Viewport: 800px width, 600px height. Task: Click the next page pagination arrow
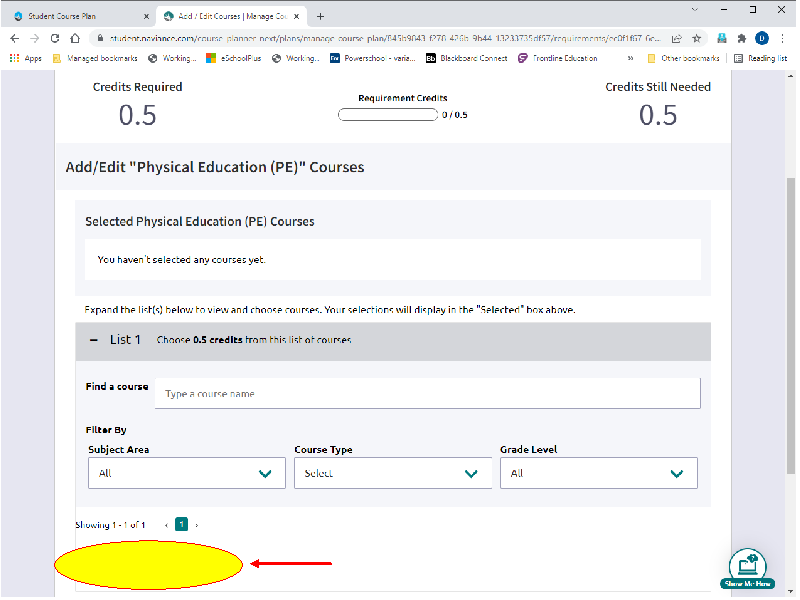tap(197, 525)
